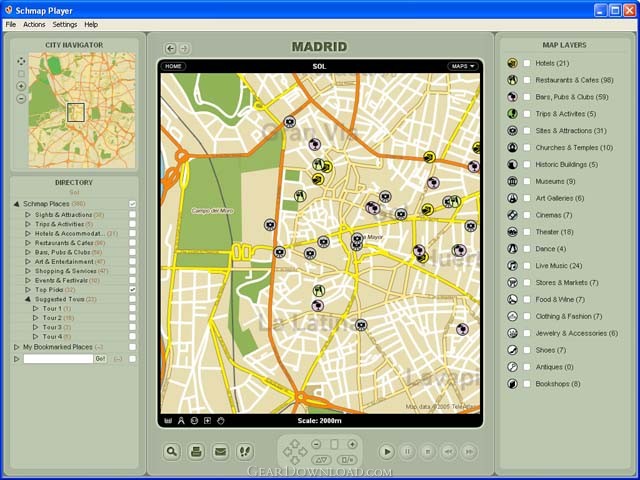Image resolution: width=640 pixels, height=480 pixels.
Task: Select Tour 3 in Directory
Action: coord(52,327)
